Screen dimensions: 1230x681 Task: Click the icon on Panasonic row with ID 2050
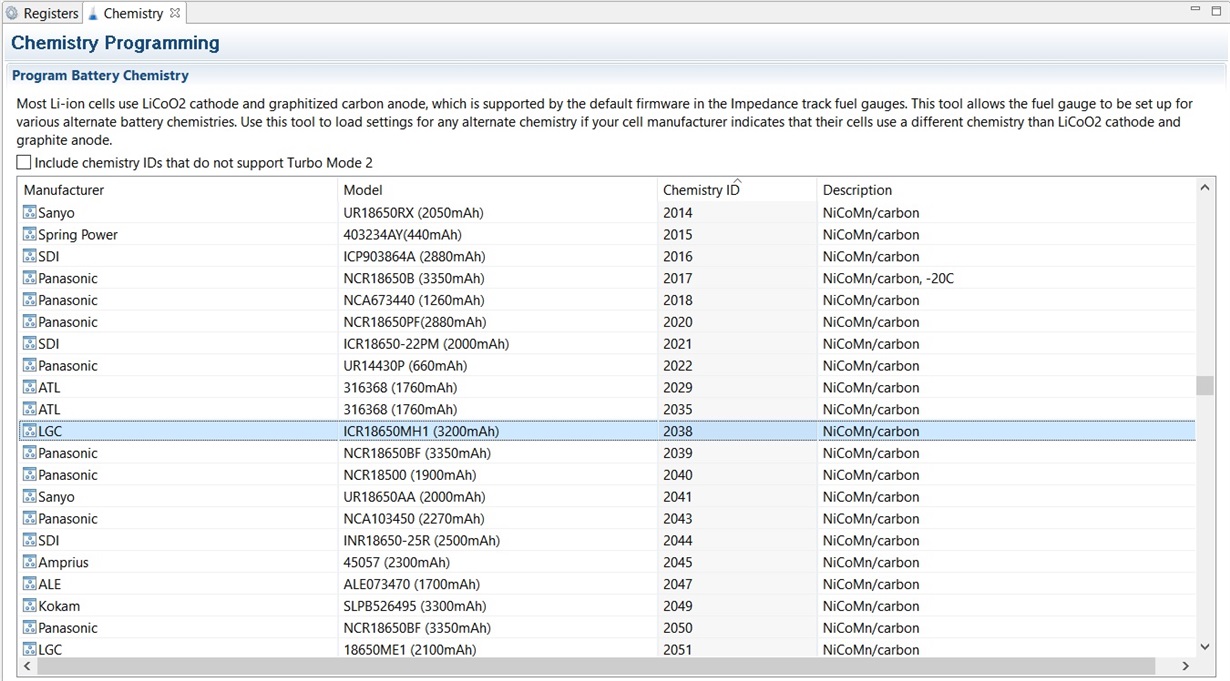pyautogui.click(x=29, y=628)
